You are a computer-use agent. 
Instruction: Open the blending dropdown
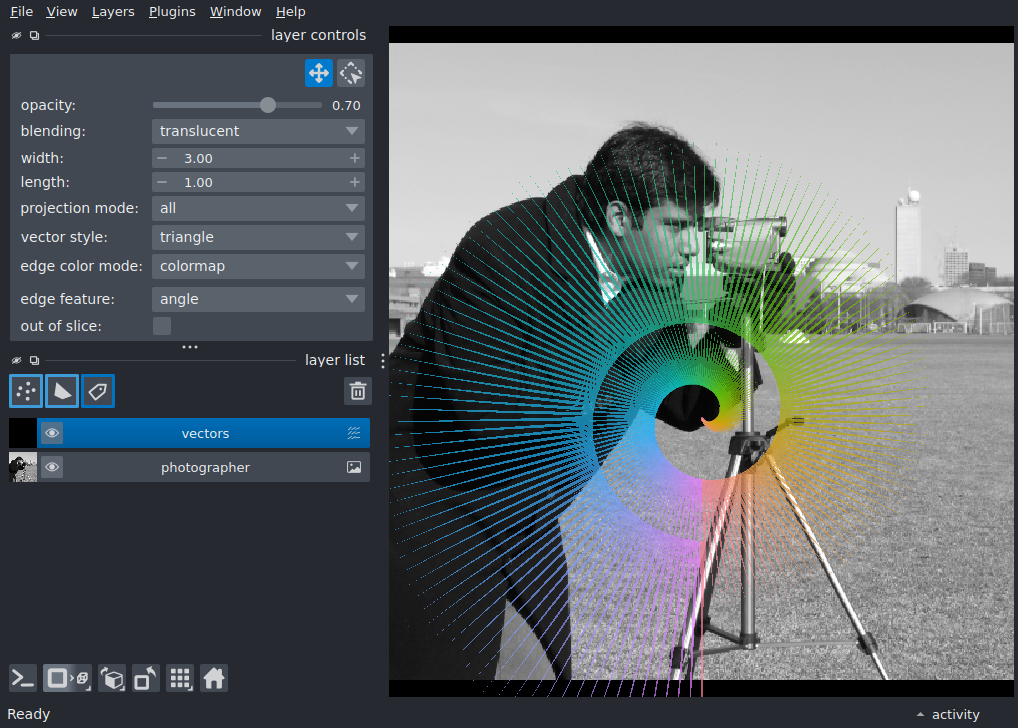tap(258, 131)
